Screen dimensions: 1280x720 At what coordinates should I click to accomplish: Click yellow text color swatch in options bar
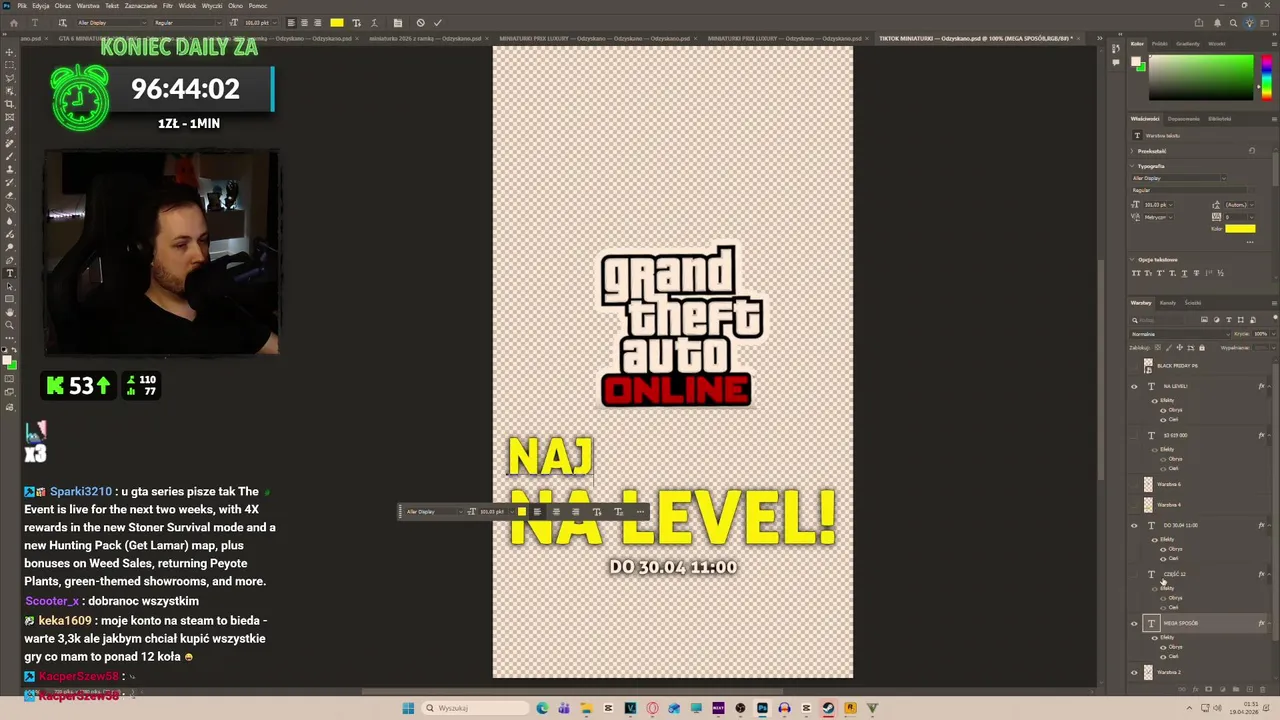pos(337,23)
